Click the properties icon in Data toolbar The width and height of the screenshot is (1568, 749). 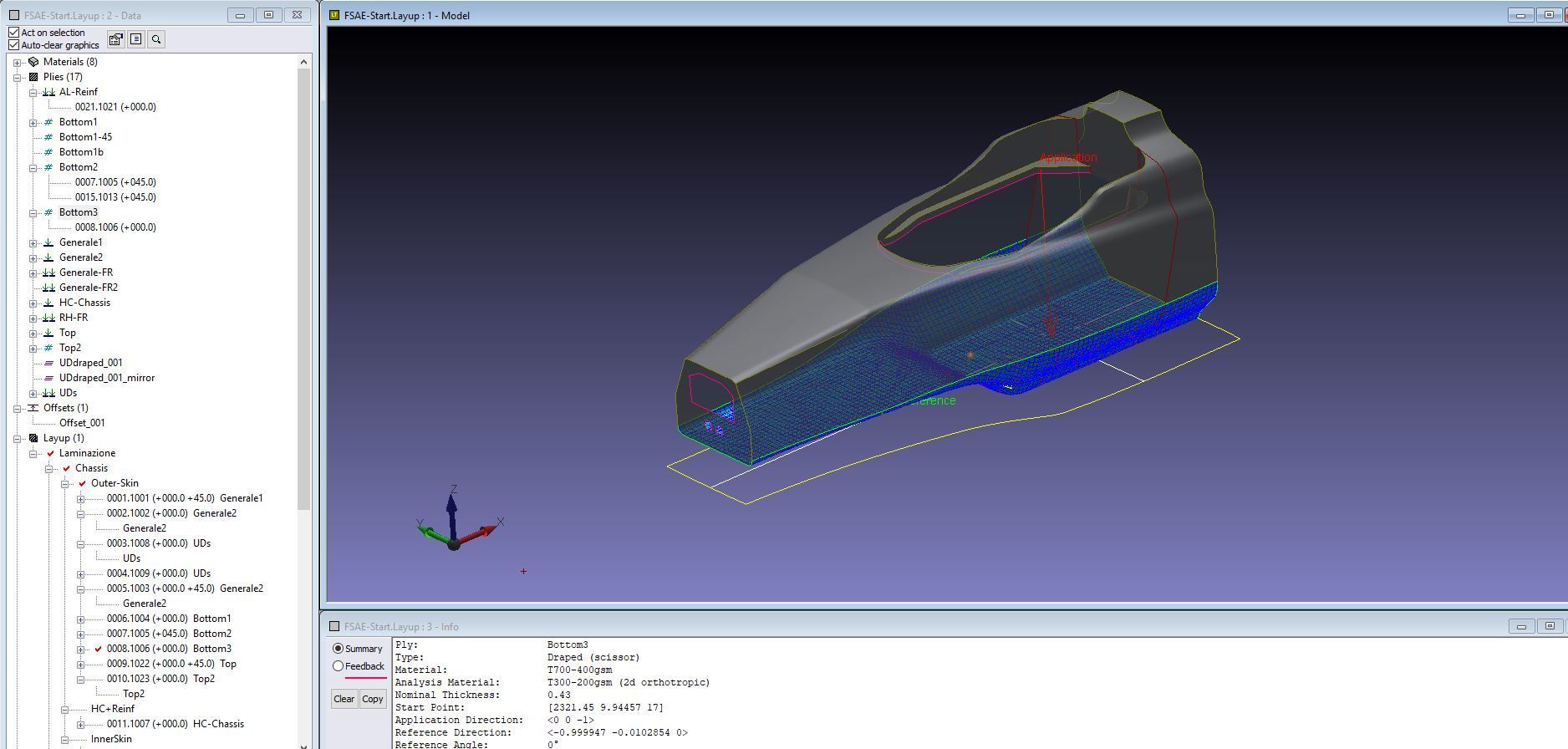116,39
